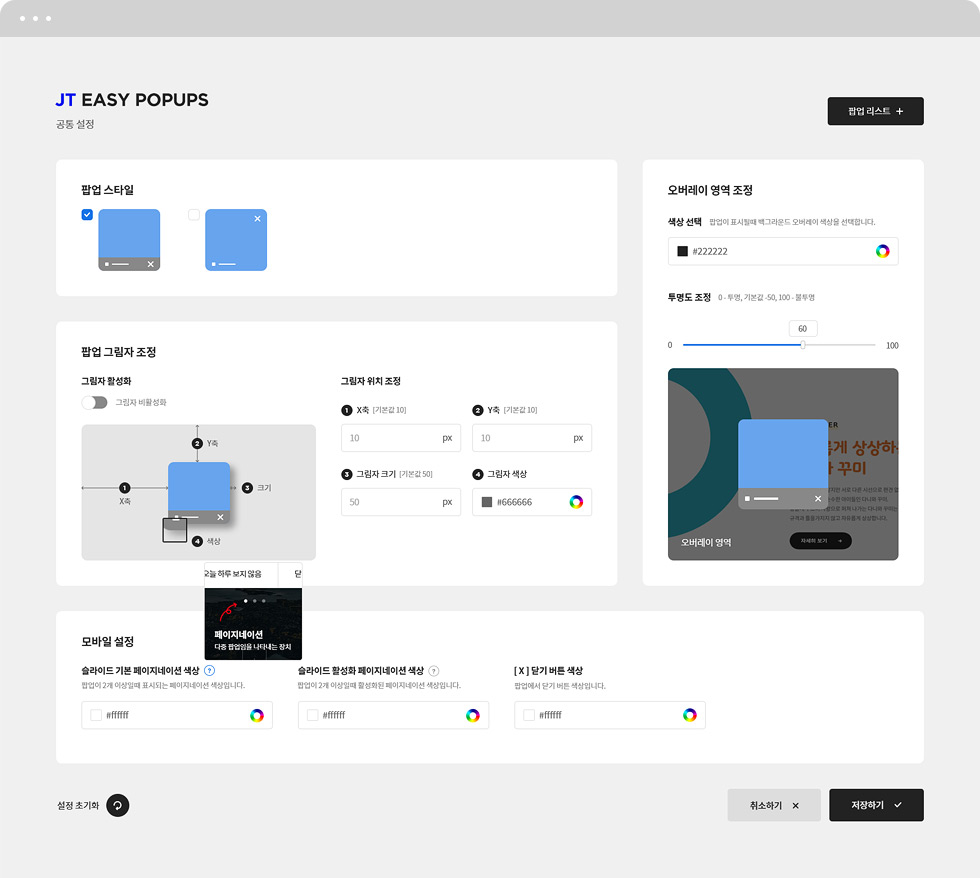Screen dimensions: 980x878
Task: Click the reset settings circular arrow icon
Action: pyautogui.click(x=118, y=805)
